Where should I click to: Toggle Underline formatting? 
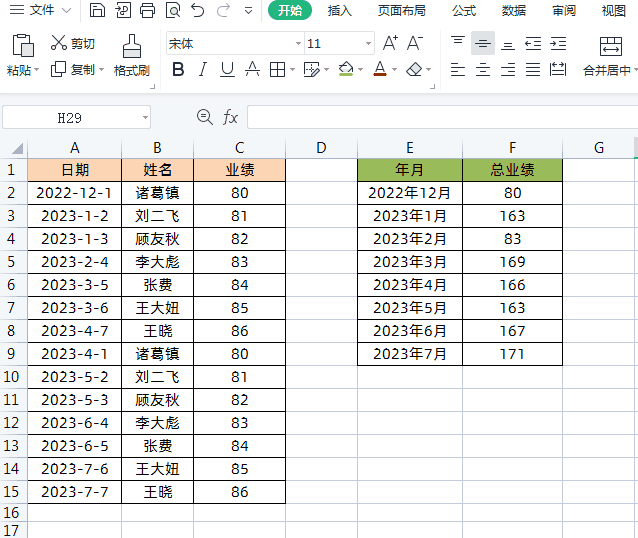coord(227,70)
